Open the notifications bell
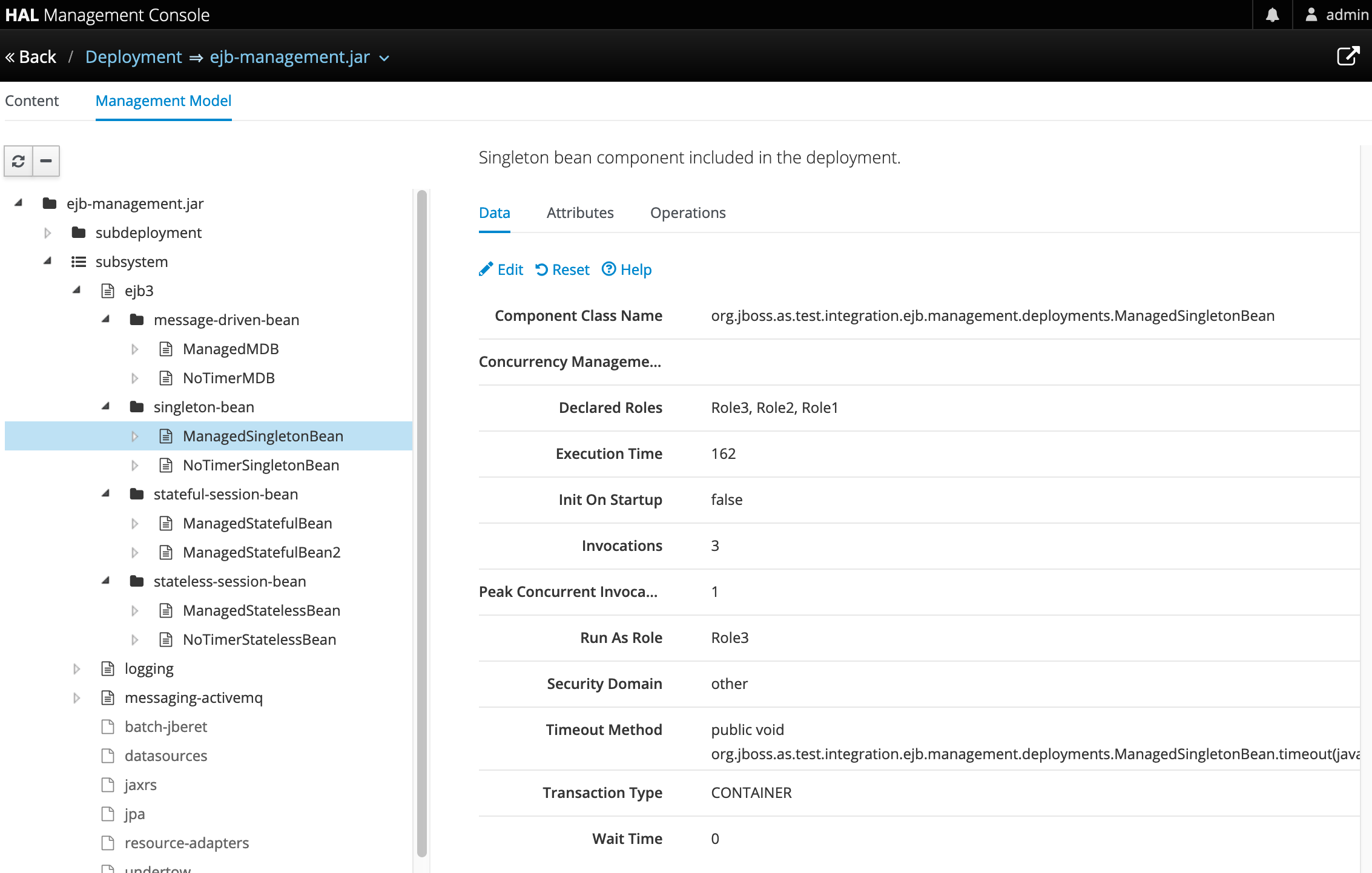Screen dimensions: 1372x873 (1271, 15)
